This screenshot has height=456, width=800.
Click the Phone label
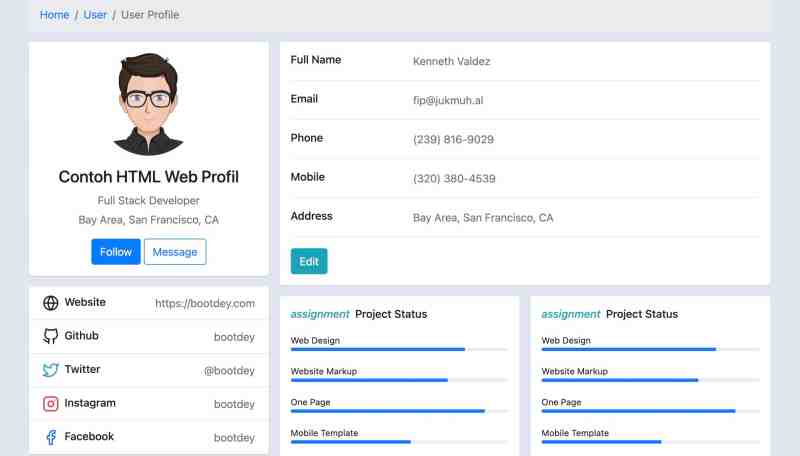click(307, 138)
